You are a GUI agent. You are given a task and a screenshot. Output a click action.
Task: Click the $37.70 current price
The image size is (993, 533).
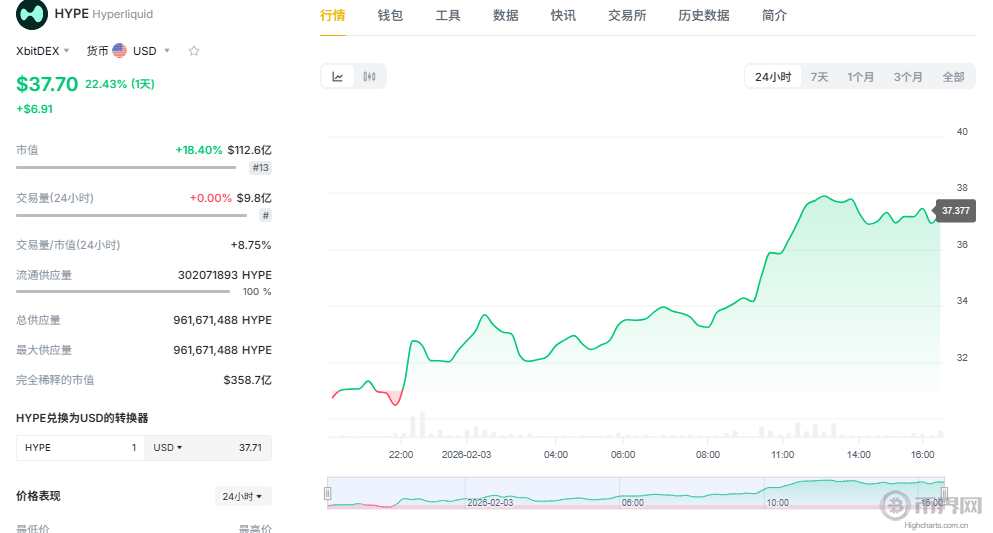[47, 84]
